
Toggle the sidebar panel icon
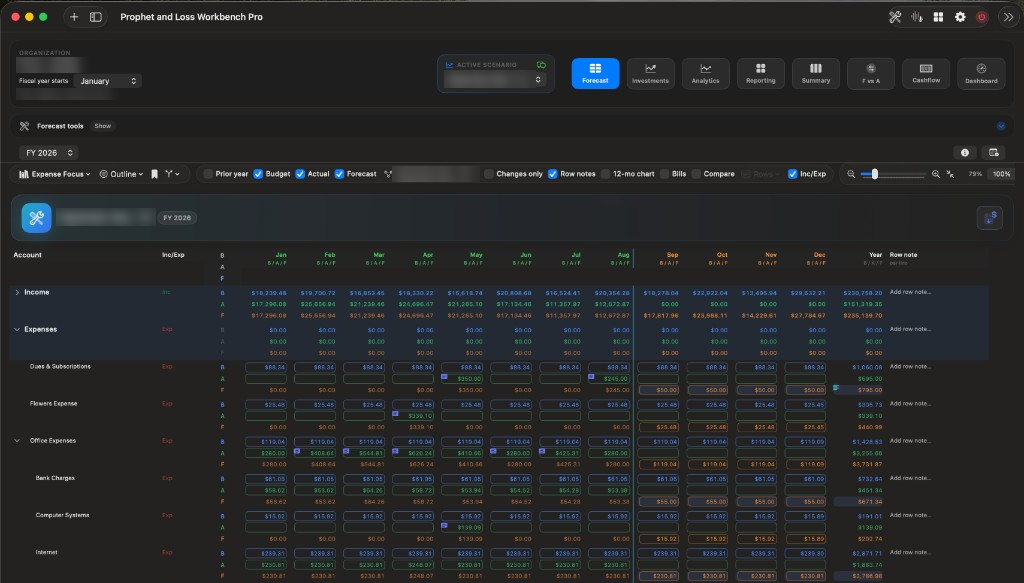tap(95, 17)
